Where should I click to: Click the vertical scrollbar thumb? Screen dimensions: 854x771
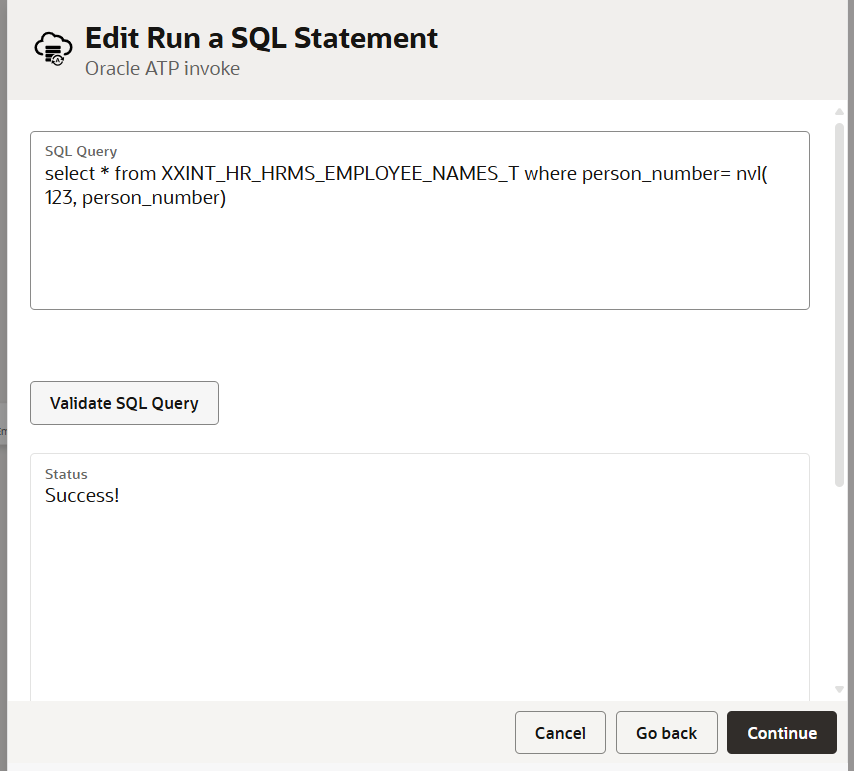[x=839, y=304]
